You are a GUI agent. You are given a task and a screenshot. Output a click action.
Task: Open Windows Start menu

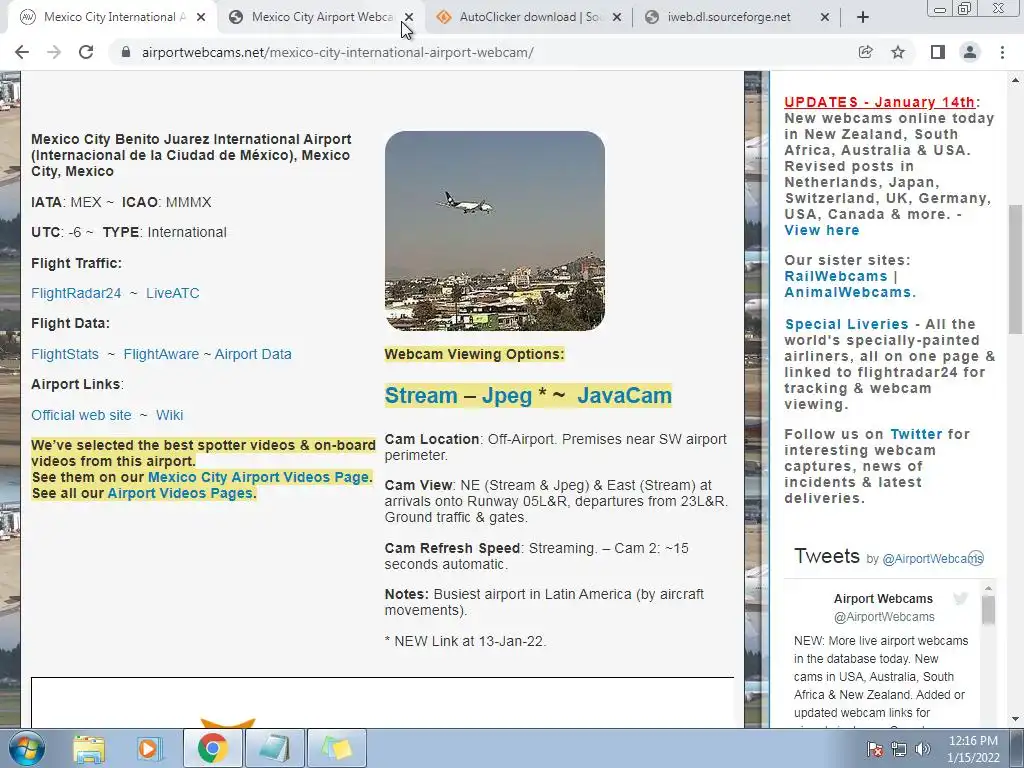27,748
